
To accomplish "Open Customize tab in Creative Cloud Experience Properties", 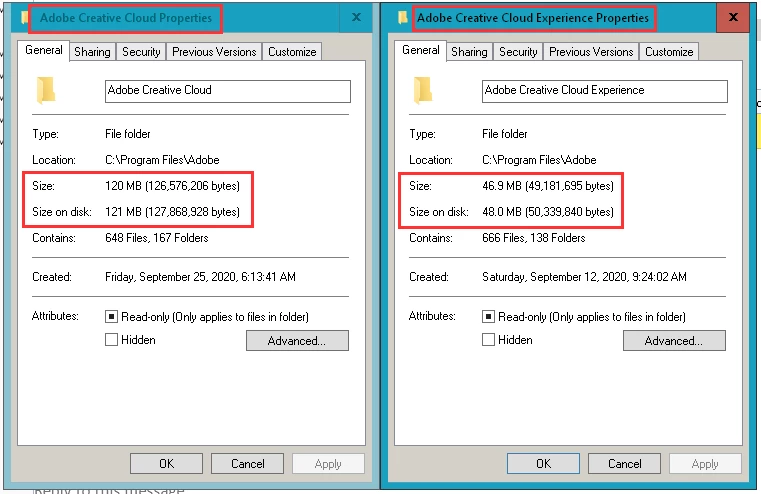I will [669, 52].
